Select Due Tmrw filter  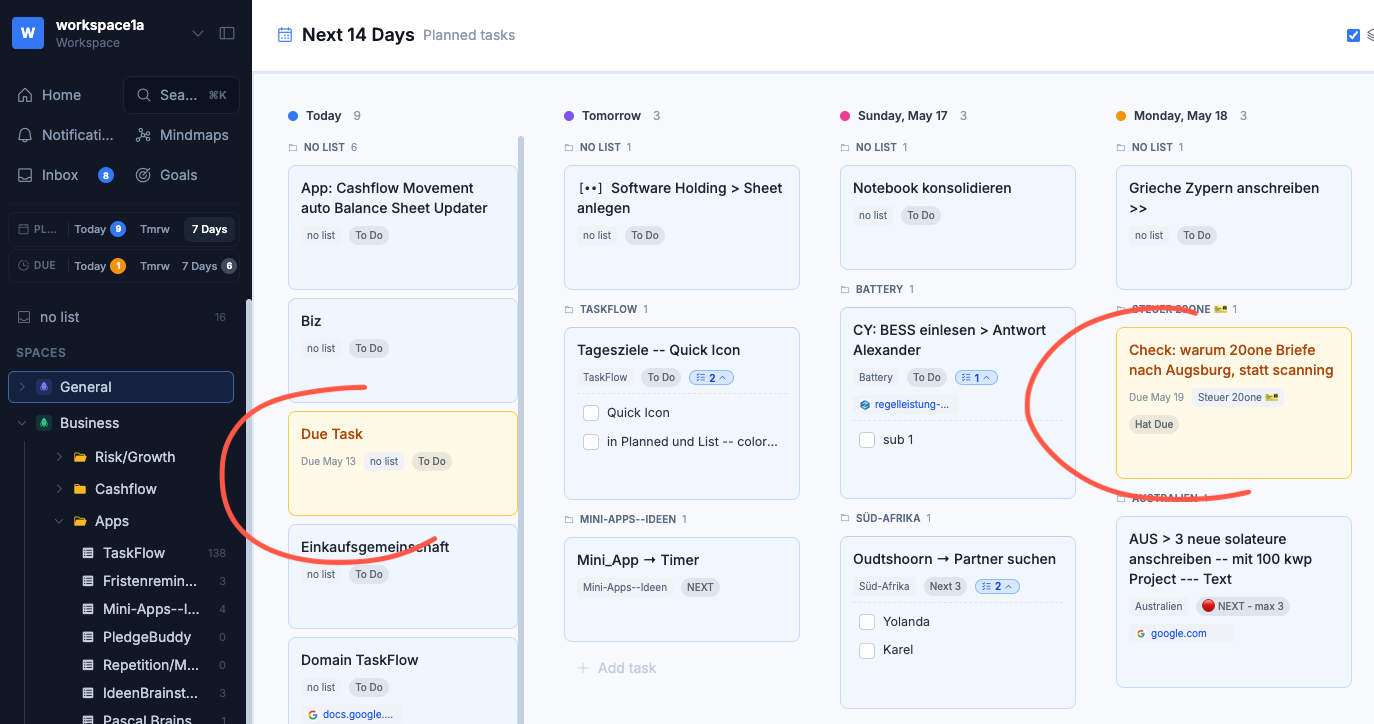point(155,266)
